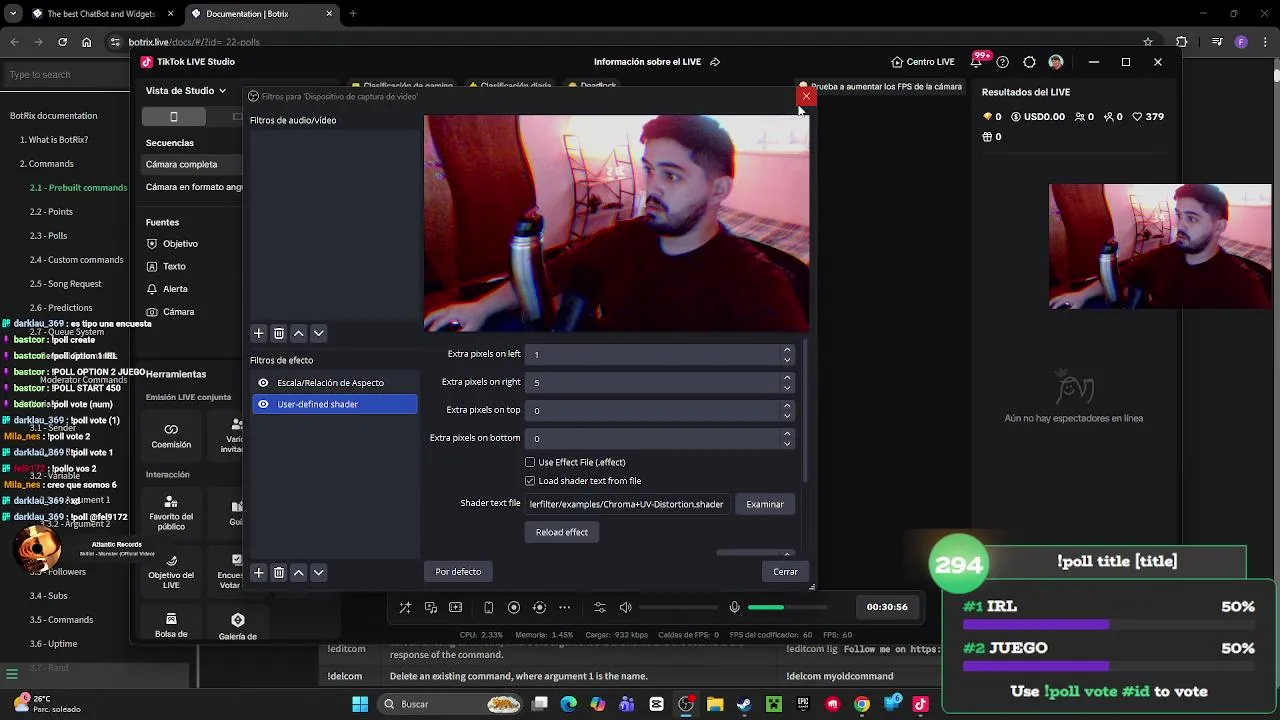Open Objetivo del LIVE tool
The height and width of the screenshot is (720, 1280).
[171, 572]
